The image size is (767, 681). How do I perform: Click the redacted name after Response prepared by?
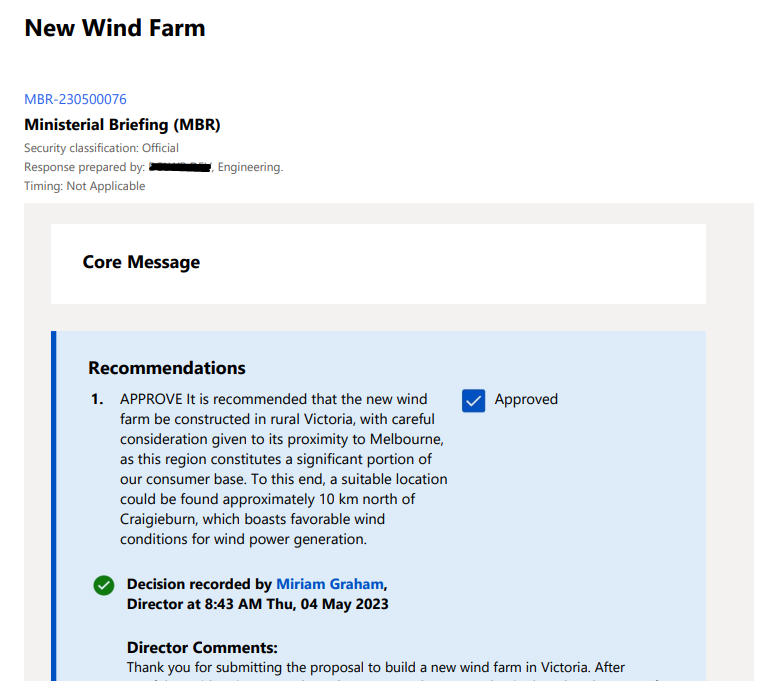tap(180, 167)
